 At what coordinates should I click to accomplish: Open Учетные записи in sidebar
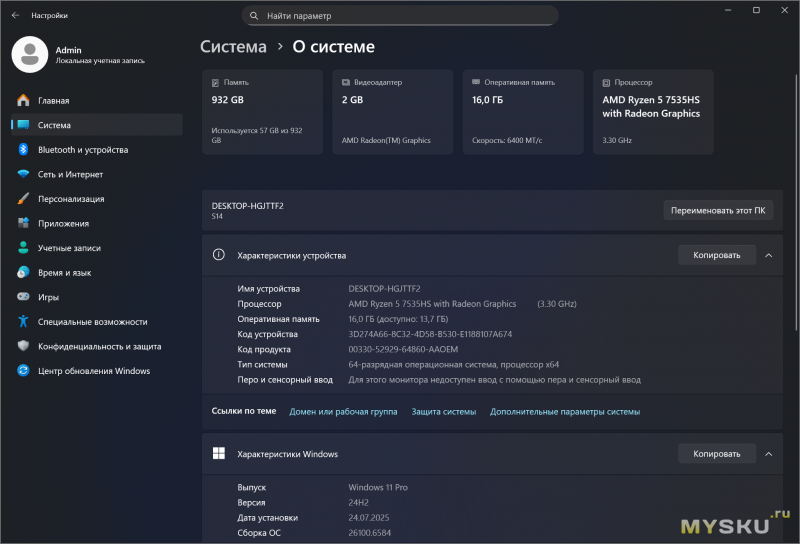[97, 248]
